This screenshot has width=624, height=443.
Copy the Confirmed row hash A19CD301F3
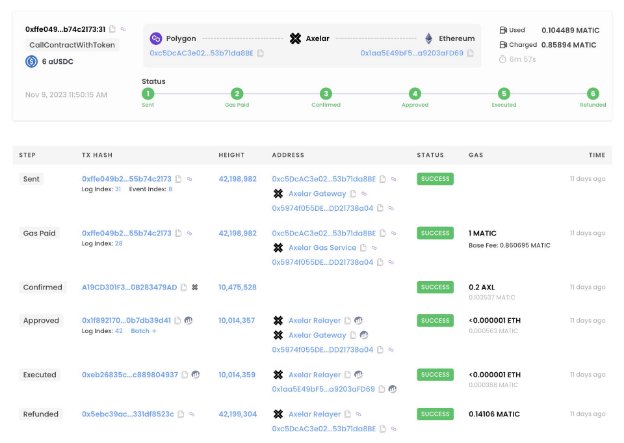[184, 287]
